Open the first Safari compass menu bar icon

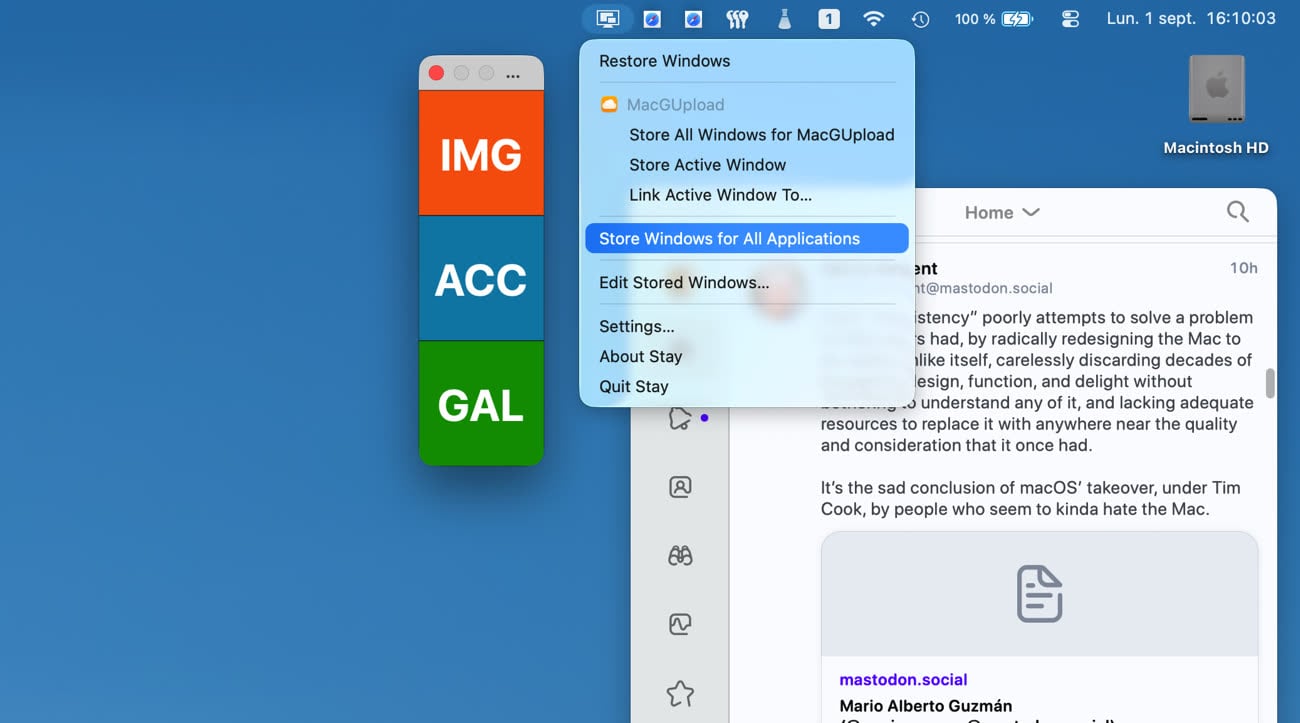[x=652, y=19]
